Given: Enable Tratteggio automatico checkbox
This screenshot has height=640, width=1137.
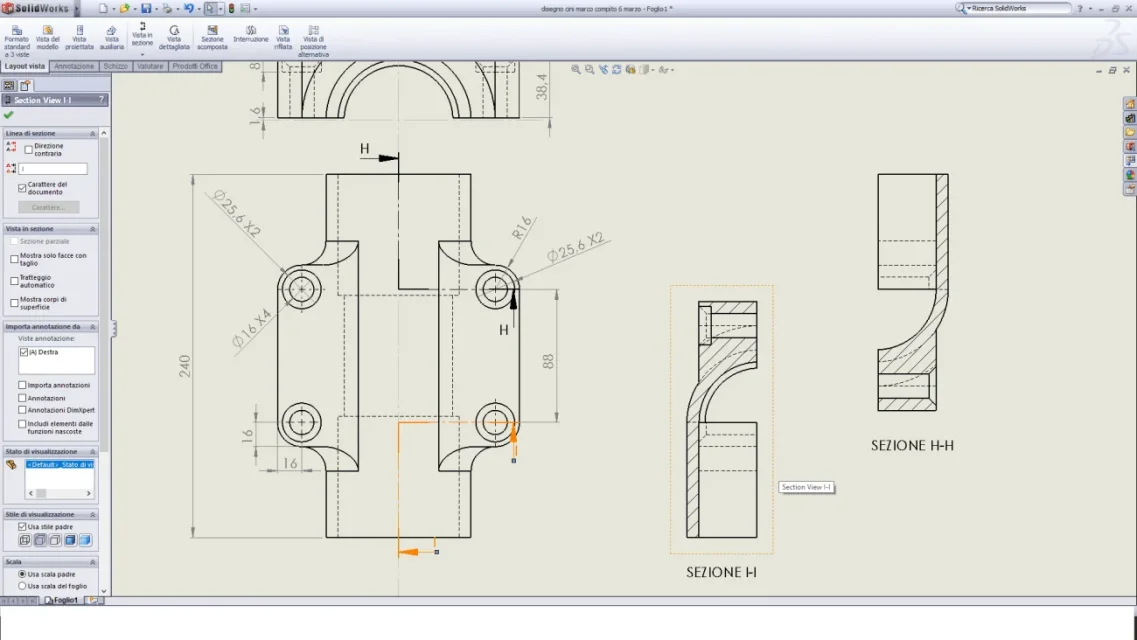Looking at the screenshot, I should tap(15, 280).
